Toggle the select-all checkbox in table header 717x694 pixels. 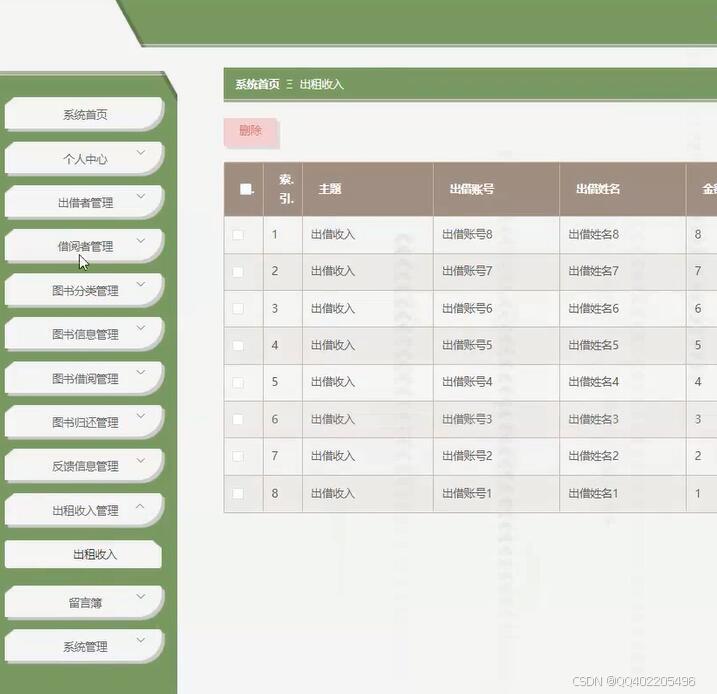click(246, 189)
